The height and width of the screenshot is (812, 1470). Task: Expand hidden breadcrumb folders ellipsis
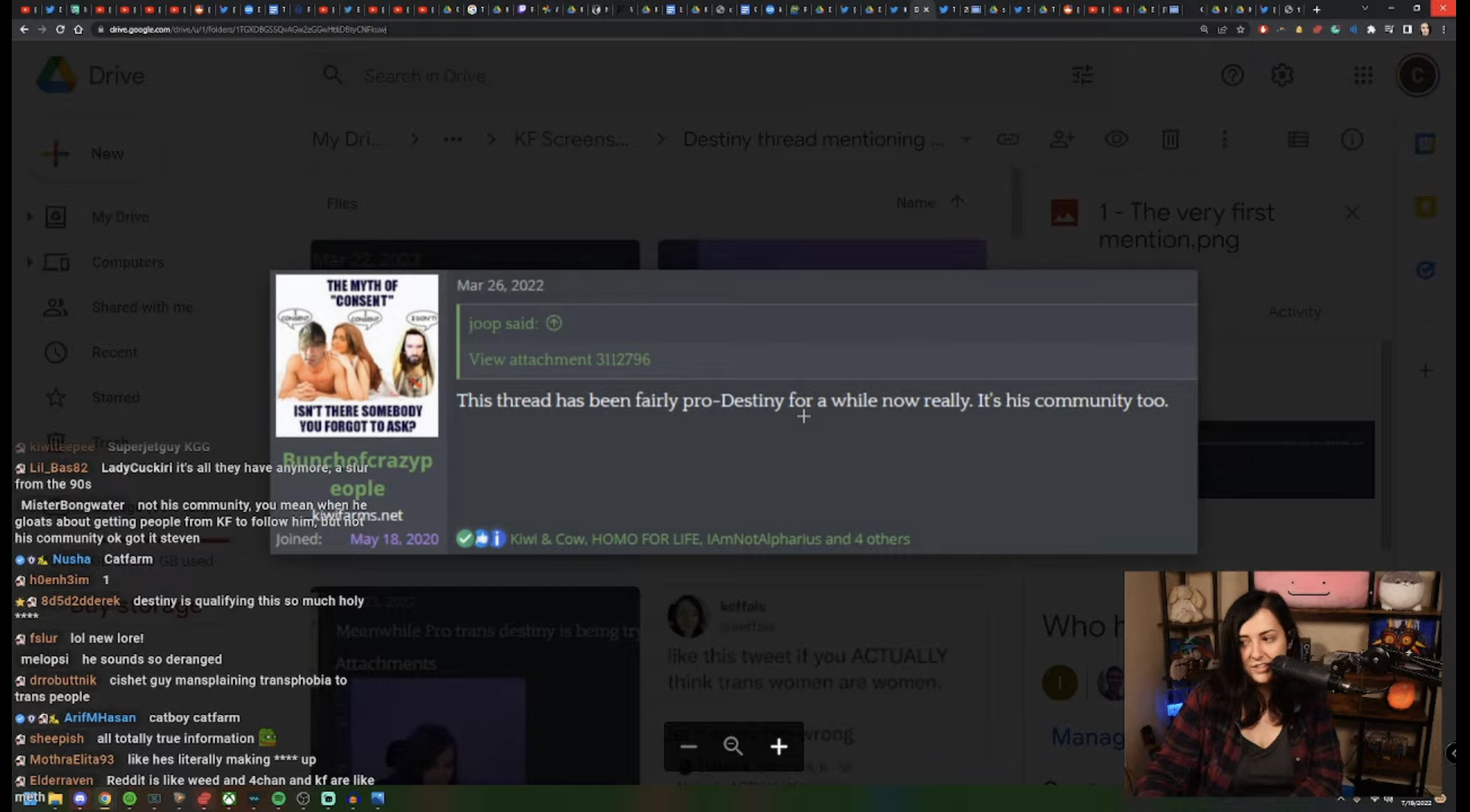click(x=453, y=139)
